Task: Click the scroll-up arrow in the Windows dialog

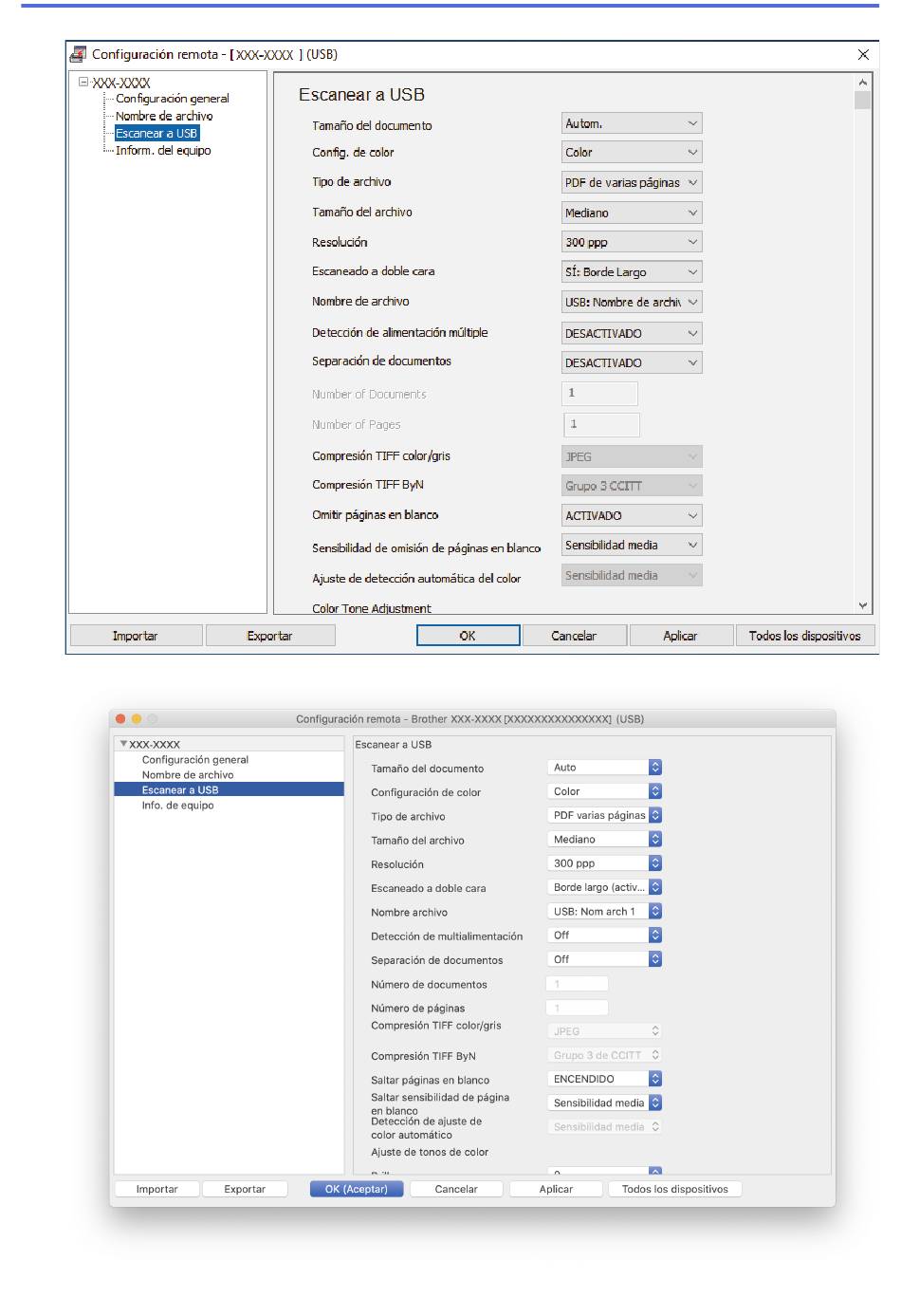Action: (862, 83)
